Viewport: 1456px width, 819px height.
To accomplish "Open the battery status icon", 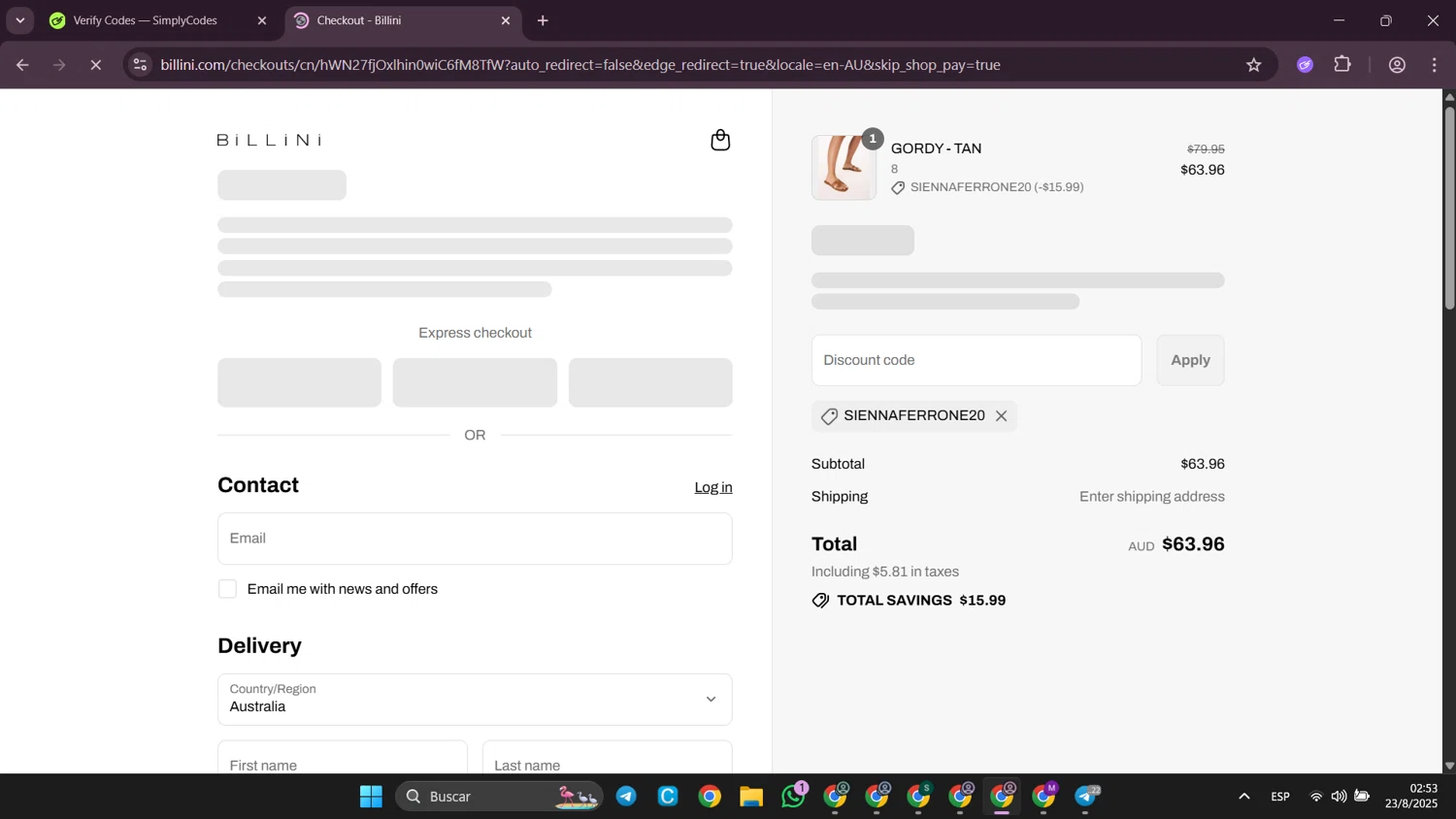I will point(1362,797).
